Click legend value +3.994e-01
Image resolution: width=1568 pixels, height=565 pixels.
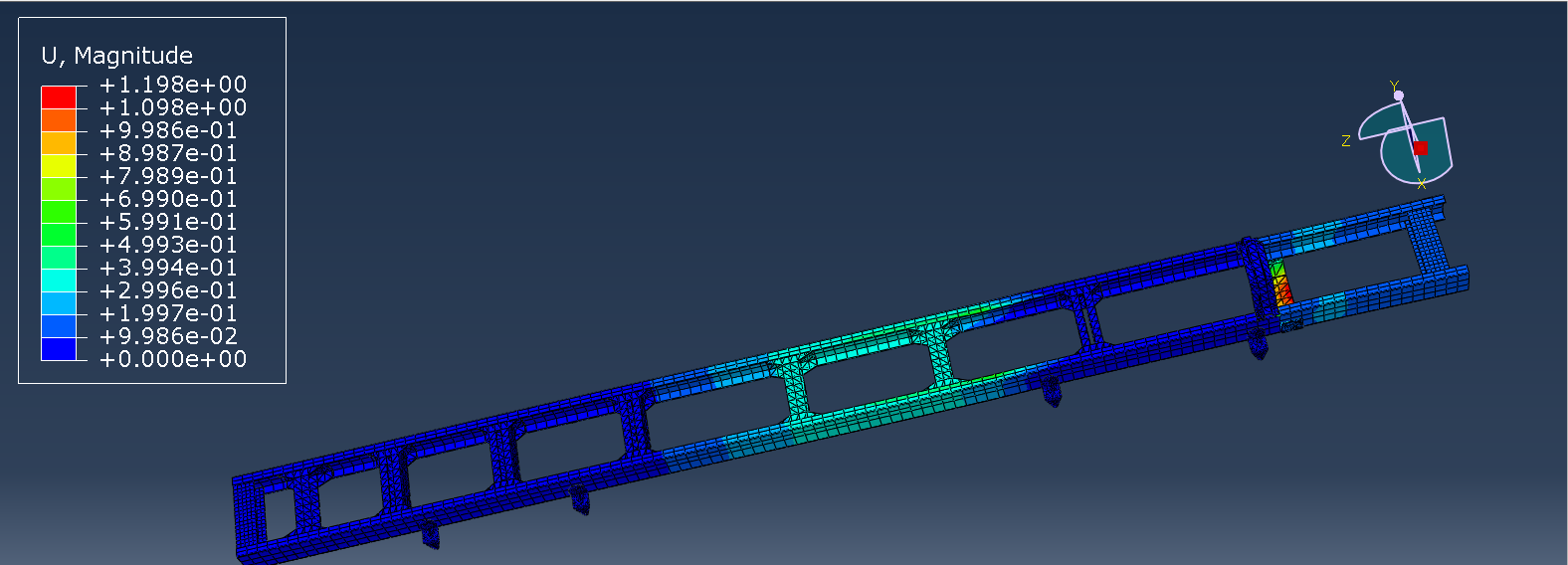pos(168,268)
